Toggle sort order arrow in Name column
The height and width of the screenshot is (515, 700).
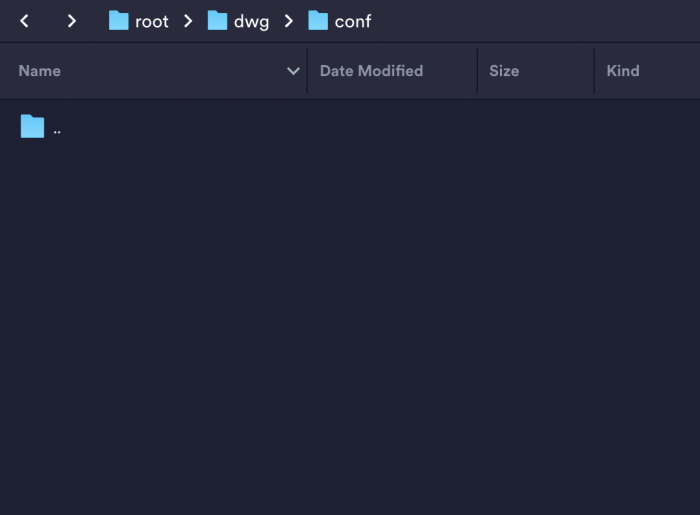pyautogui.click(x=293, y=71)
